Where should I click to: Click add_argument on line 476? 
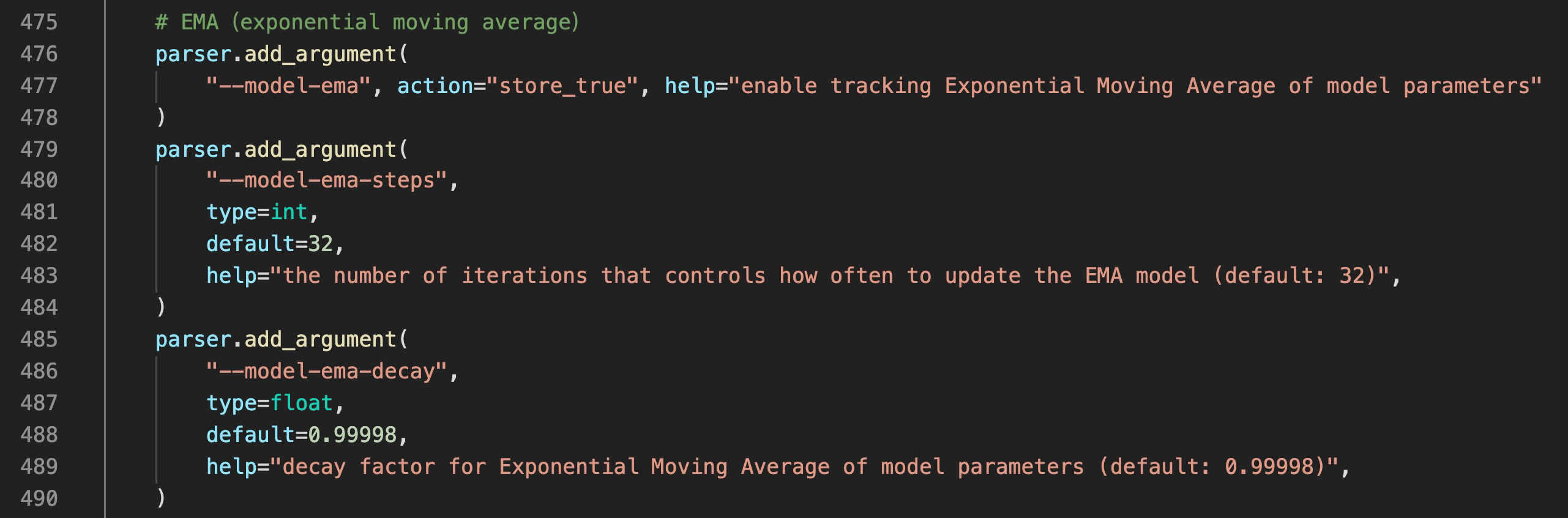[x=321, y=54]
